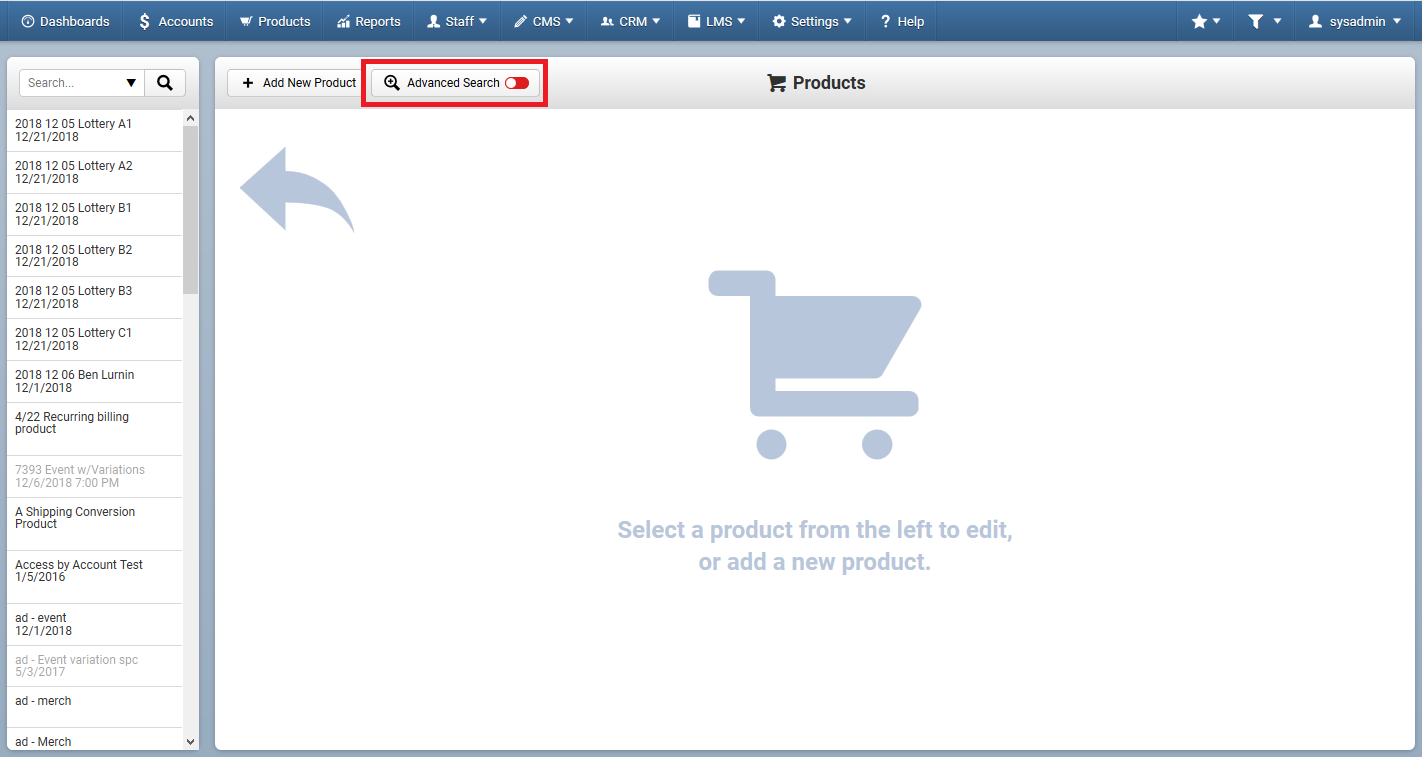Viewport: 1422px width, 757px height.
Task: Select 4/22 Recurring billing product
Action: (95, 428)
